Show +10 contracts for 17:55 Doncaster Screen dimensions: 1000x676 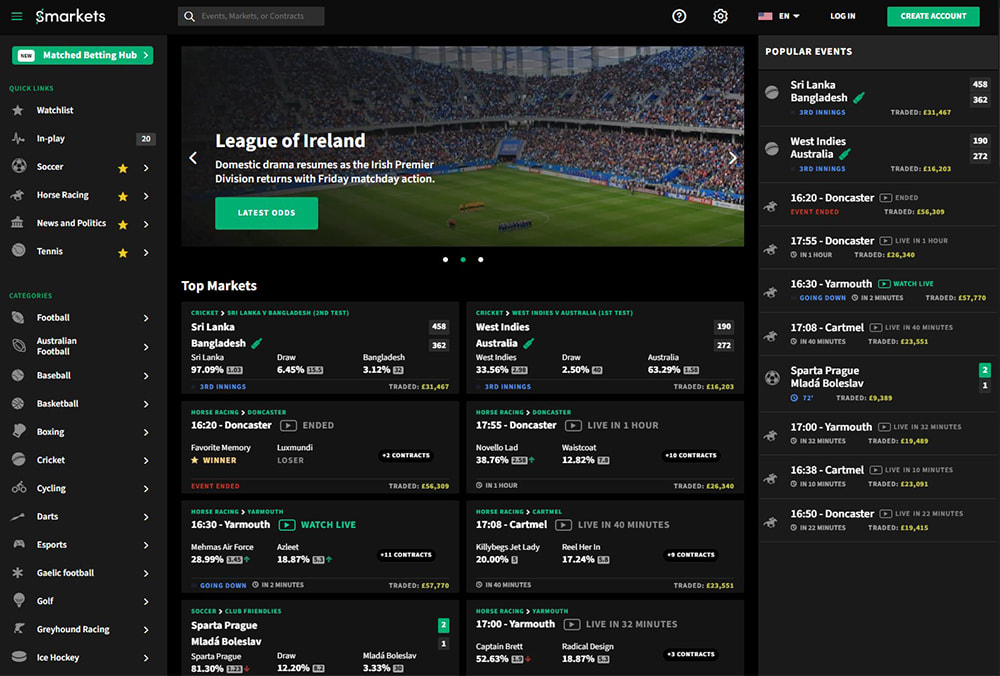pyautogui.click(x=691, y=455)
